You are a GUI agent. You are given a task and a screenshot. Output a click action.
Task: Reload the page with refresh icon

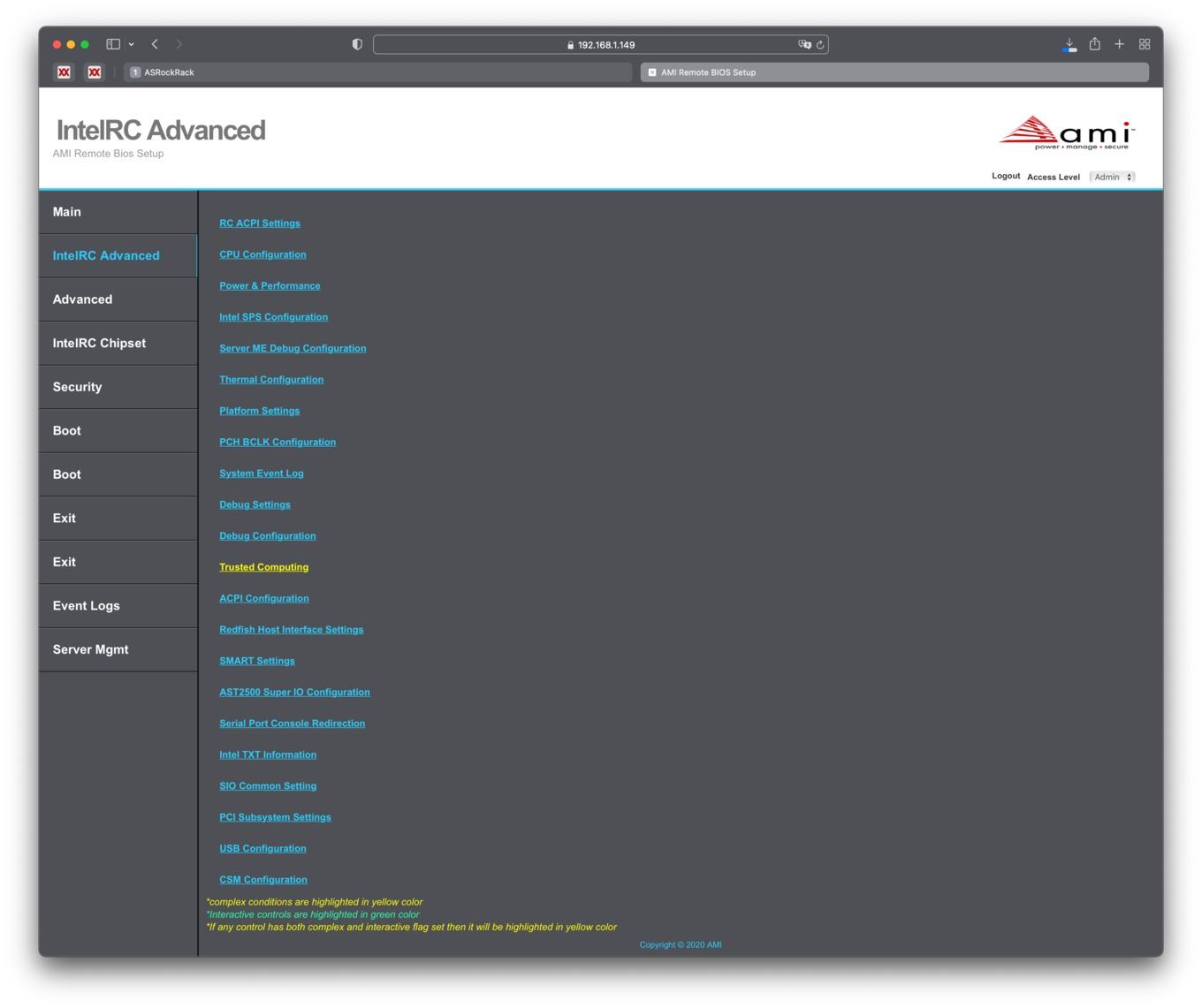pyautogui.click(x=820, y=44)
